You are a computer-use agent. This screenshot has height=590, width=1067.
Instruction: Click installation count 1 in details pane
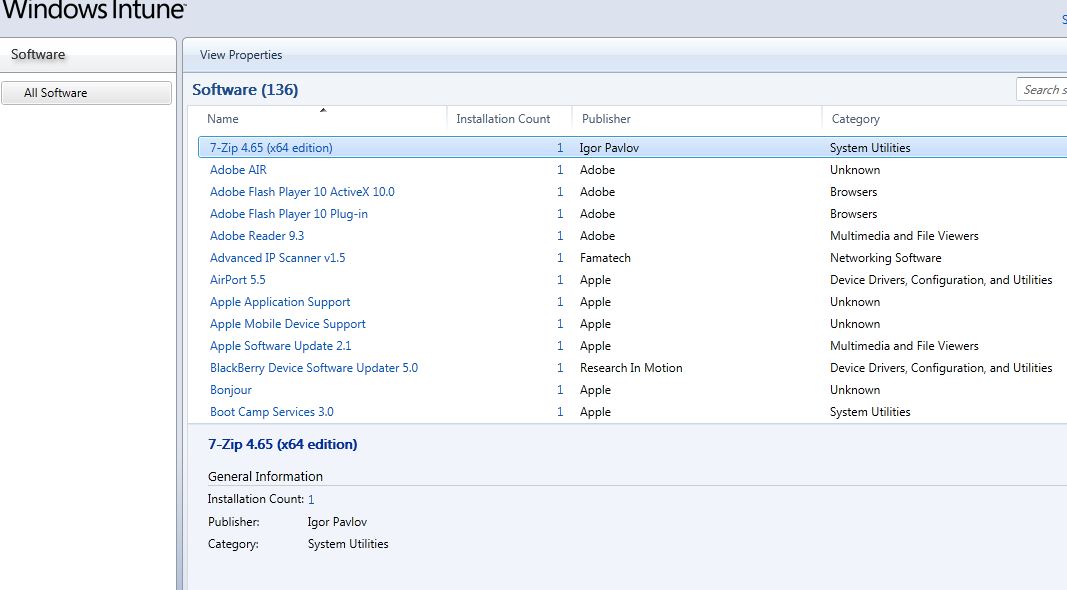[x=311, y=499]
